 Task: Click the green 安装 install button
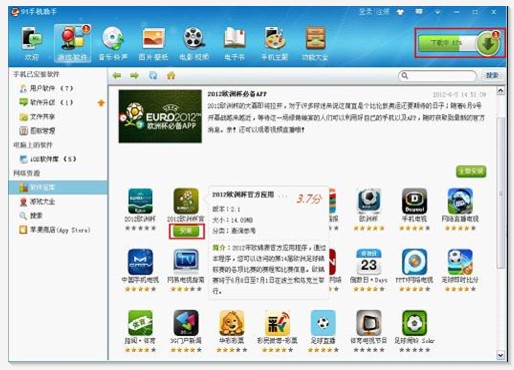tap(186, 231)
